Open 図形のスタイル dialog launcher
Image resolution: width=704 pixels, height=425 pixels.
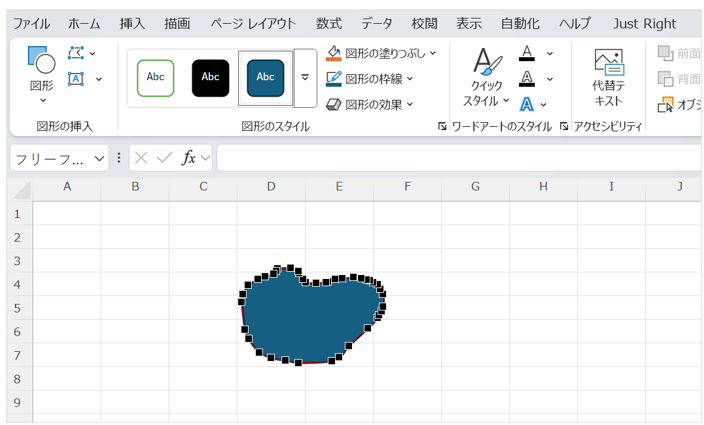pos(442,127)
